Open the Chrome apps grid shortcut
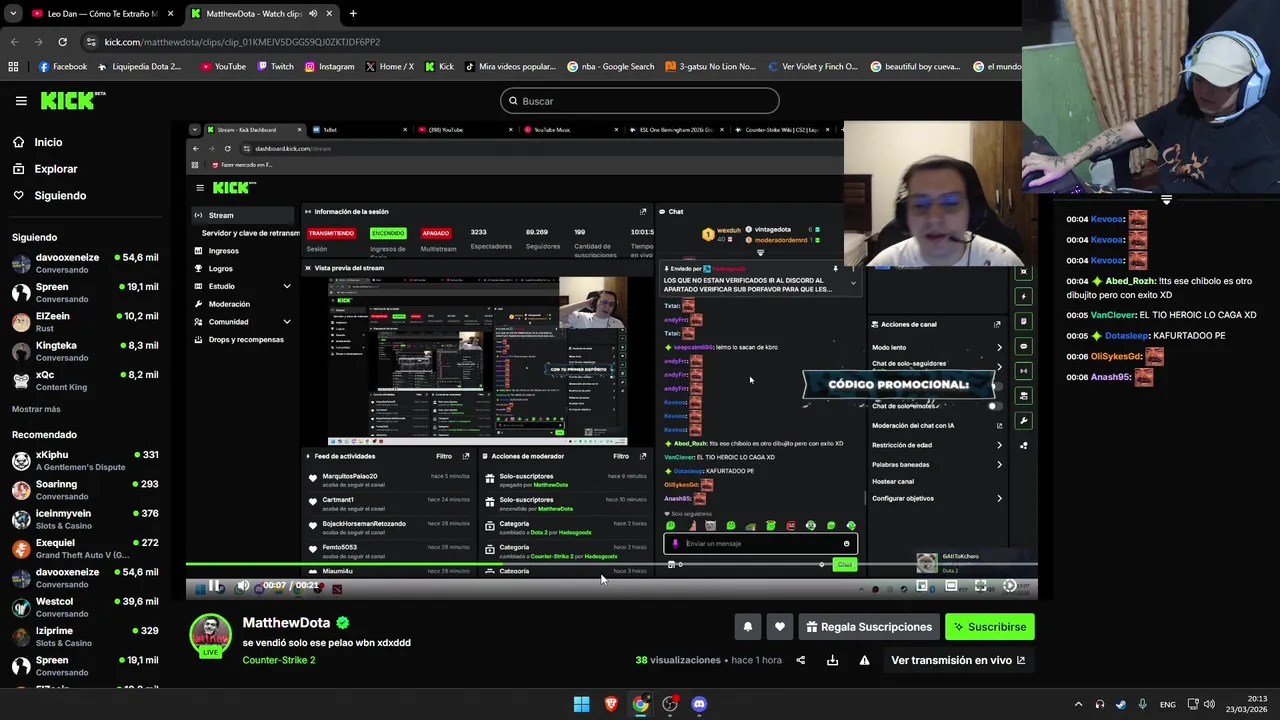 coord(13,67)
